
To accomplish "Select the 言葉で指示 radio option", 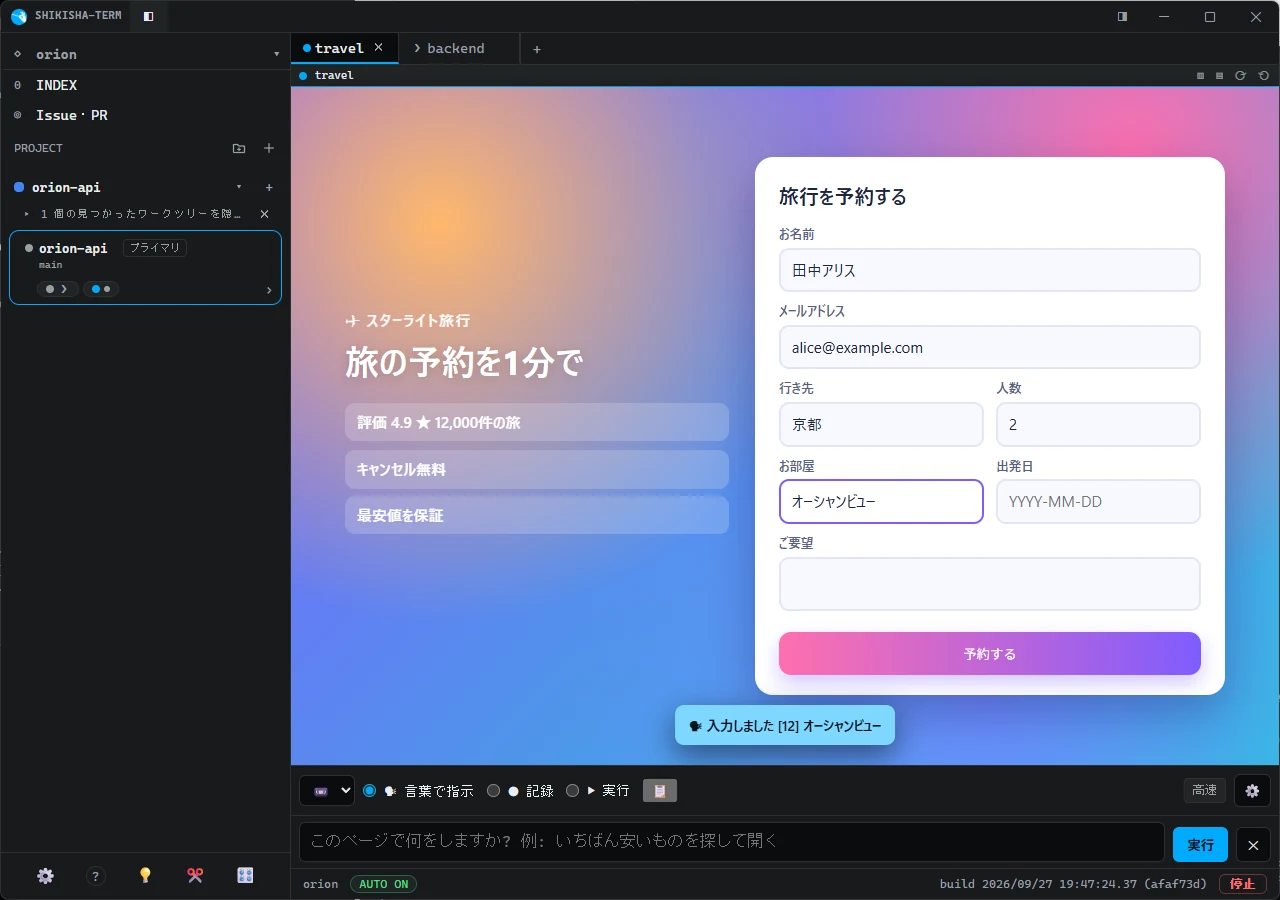I will click(x=370, y=790).
